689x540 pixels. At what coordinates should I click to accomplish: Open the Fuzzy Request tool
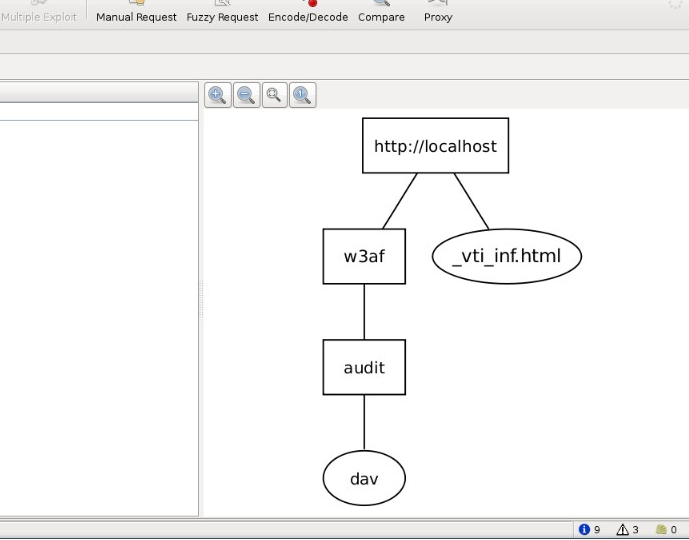[222, 12]
